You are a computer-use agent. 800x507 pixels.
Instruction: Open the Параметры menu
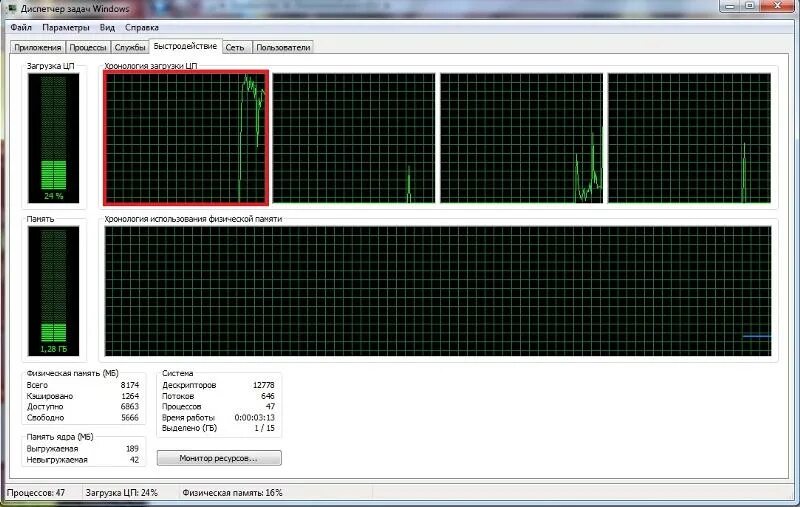[65, 28]
